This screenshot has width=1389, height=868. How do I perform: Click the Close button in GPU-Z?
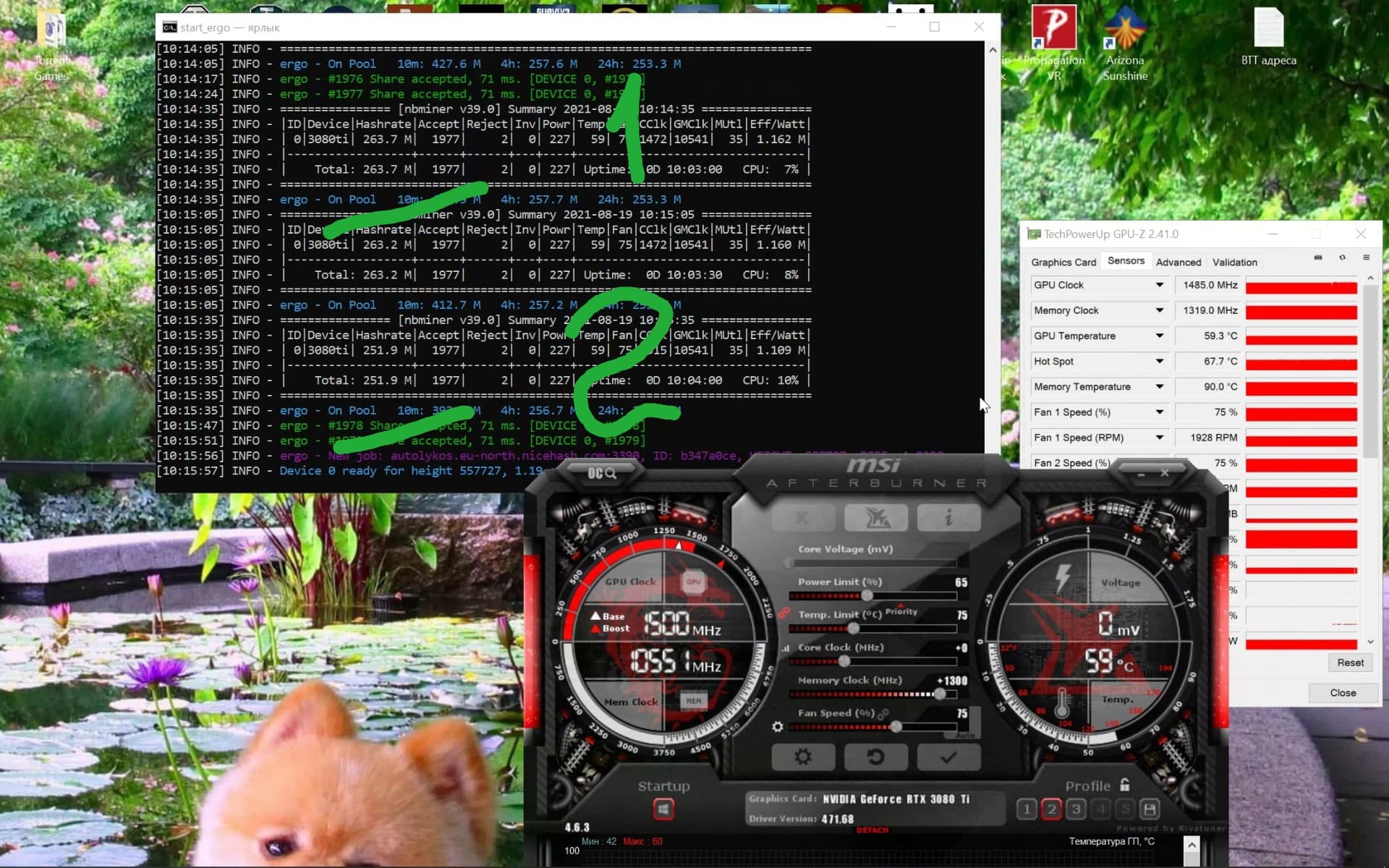pyautogui.click(x=1343, y=693)
